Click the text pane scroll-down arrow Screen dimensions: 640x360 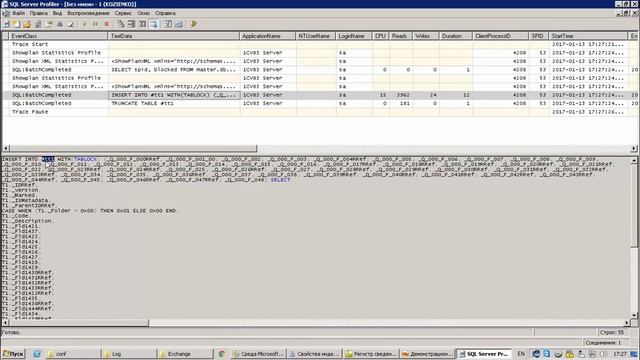coord(634,316)
